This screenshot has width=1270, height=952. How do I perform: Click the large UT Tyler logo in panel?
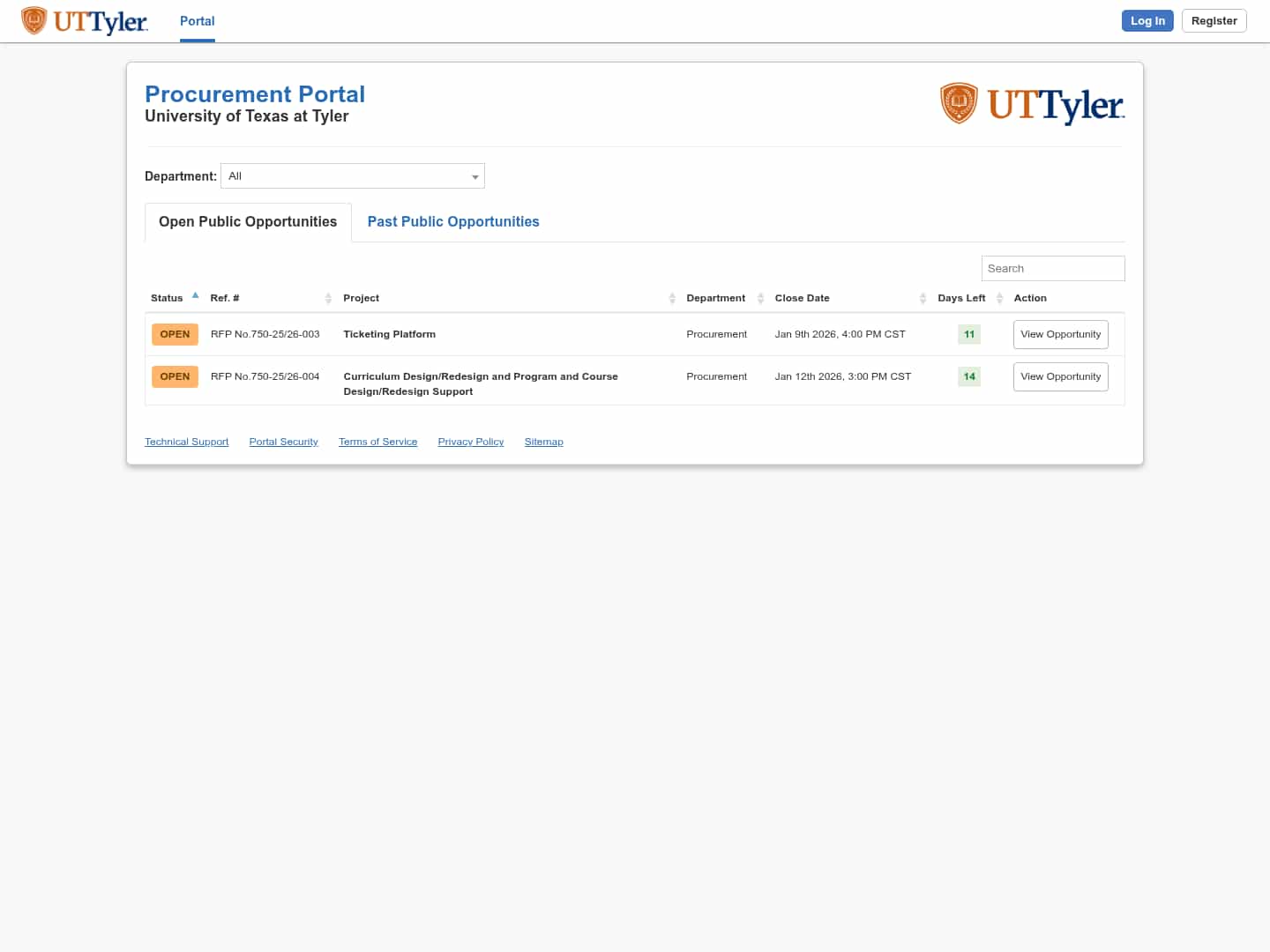(1032, 105)
